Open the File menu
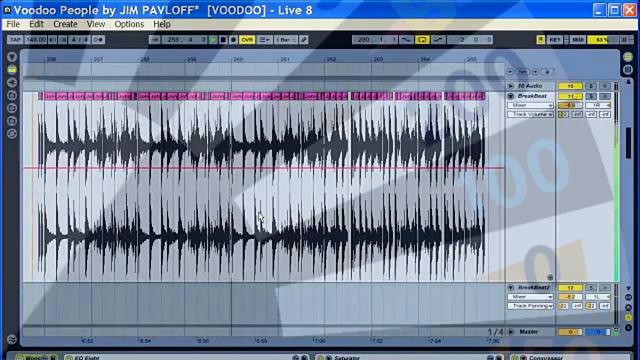 pos(13,24)
